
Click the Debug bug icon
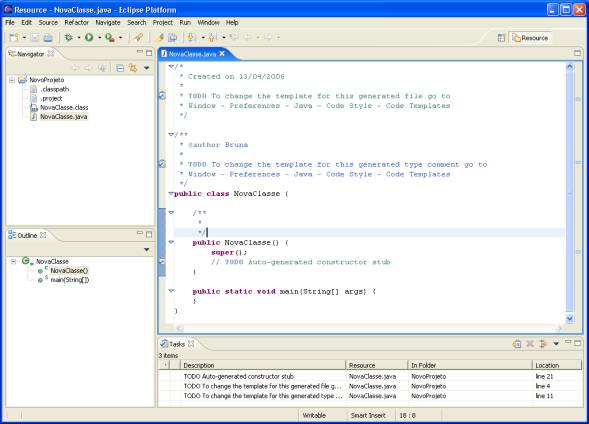tap(68, 38)
